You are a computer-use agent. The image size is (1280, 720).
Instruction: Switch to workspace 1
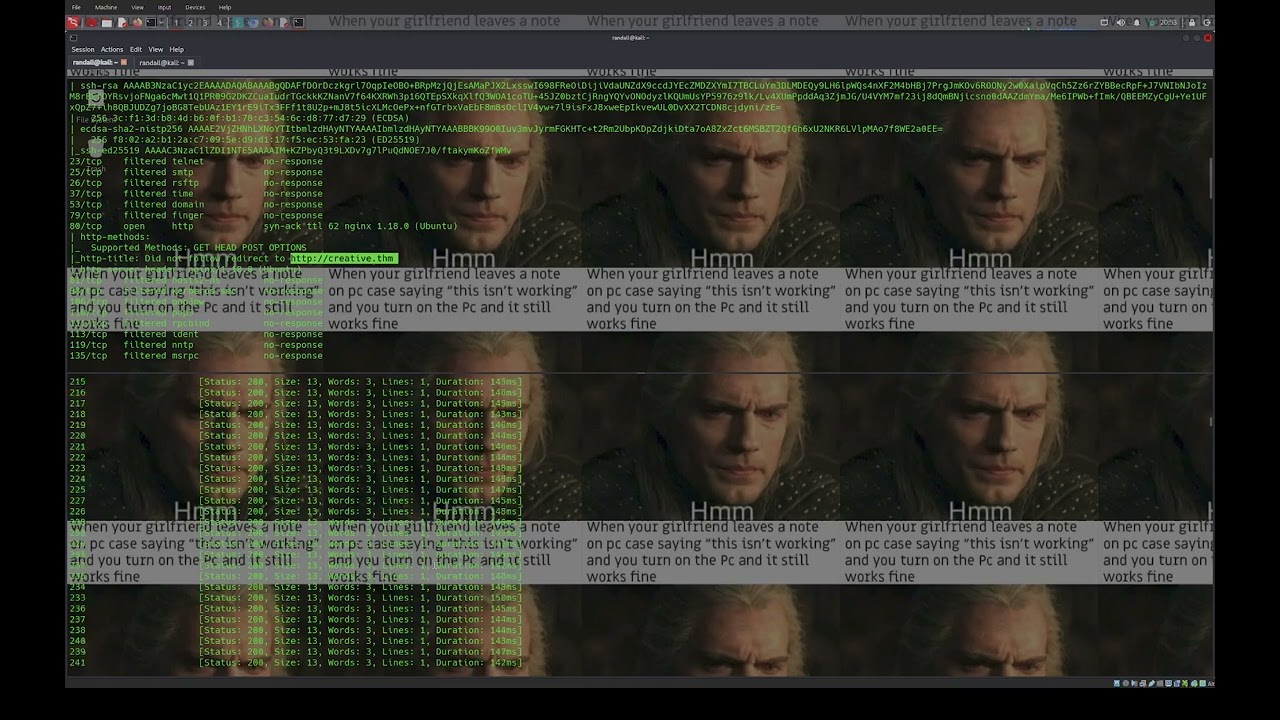click(176, 23)
